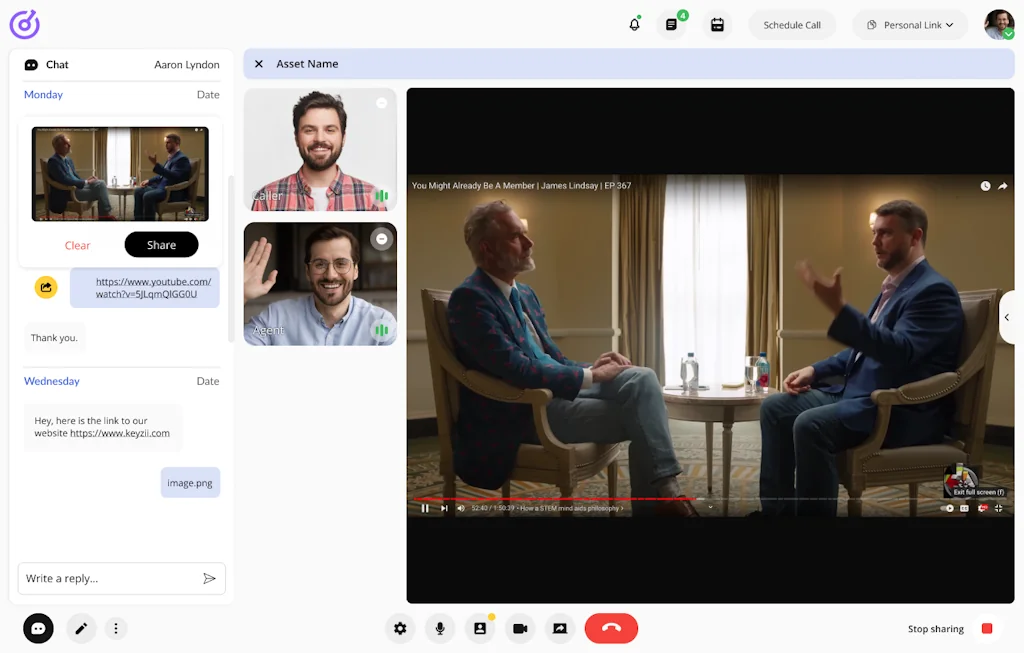Open the three-dot more options menu
Image resolution: width=1024 pixels, height=653 pixels.
(x=116, y=629)
